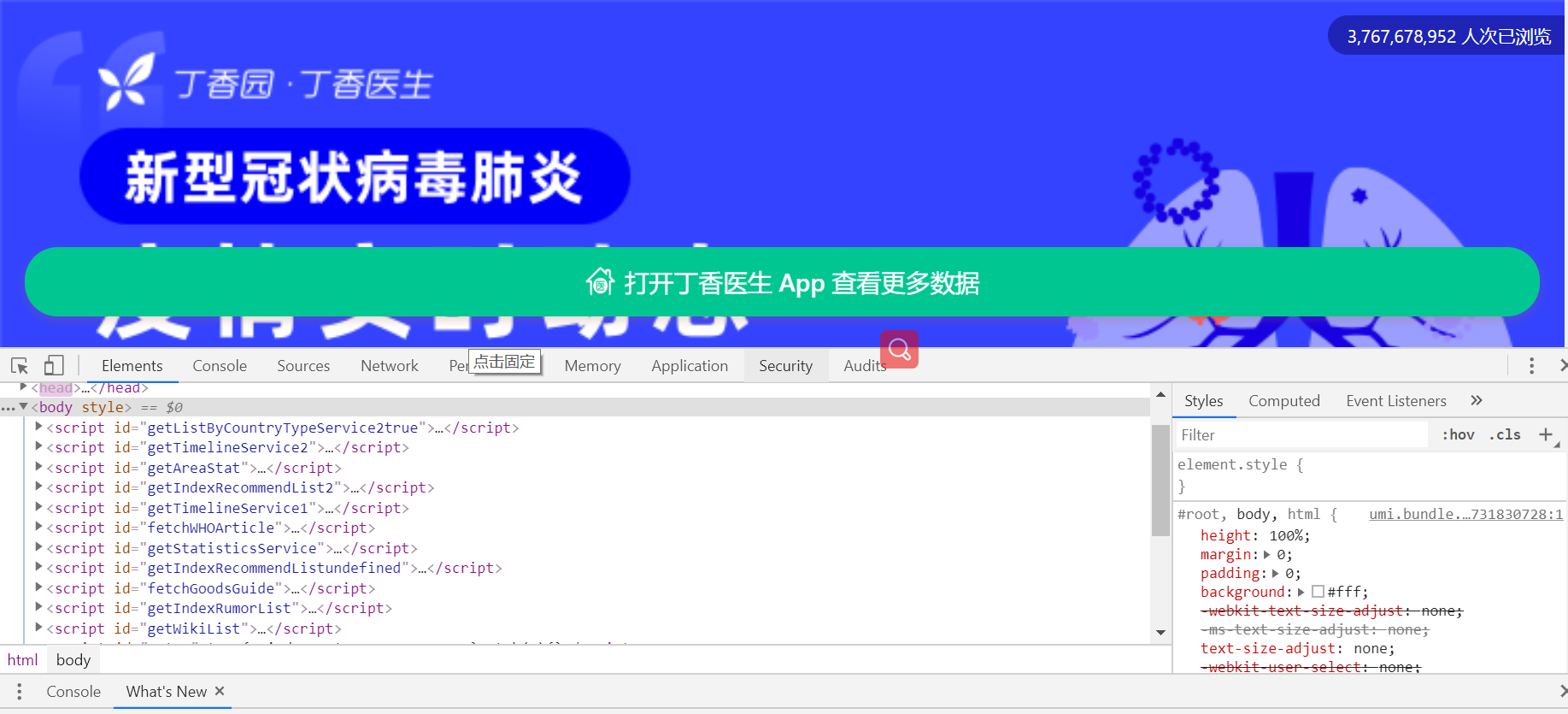1568x714 pixels.
Task: Activate the inspect element picker icon
Action: pos(20,366)
